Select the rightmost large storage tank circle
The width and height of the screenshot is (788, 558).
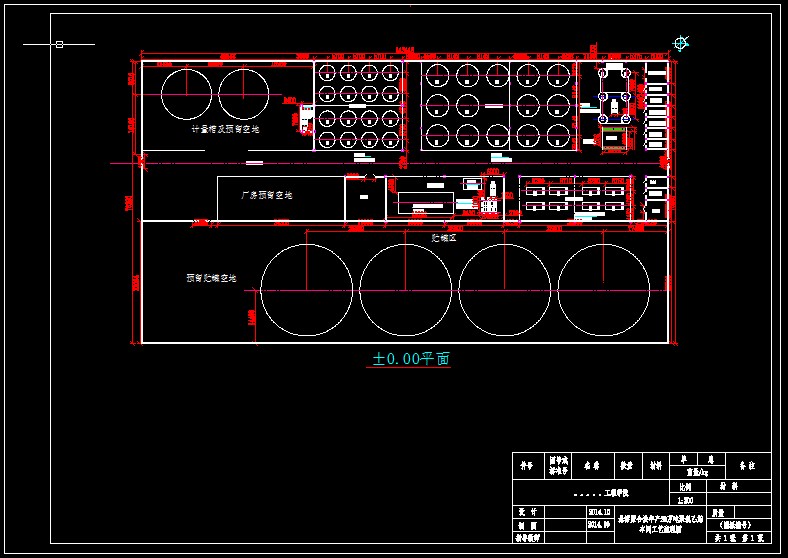click(603, 288)
